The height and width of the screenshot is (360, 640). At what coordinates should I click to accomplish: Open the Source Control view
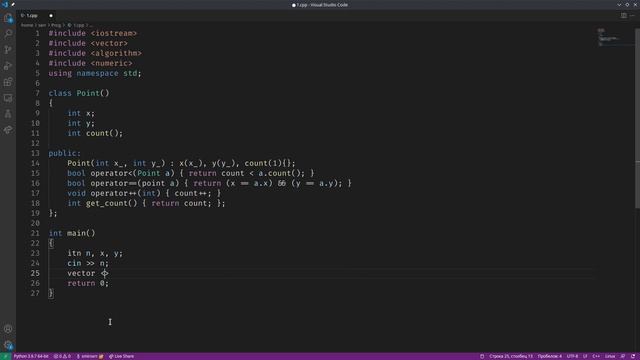8,50
